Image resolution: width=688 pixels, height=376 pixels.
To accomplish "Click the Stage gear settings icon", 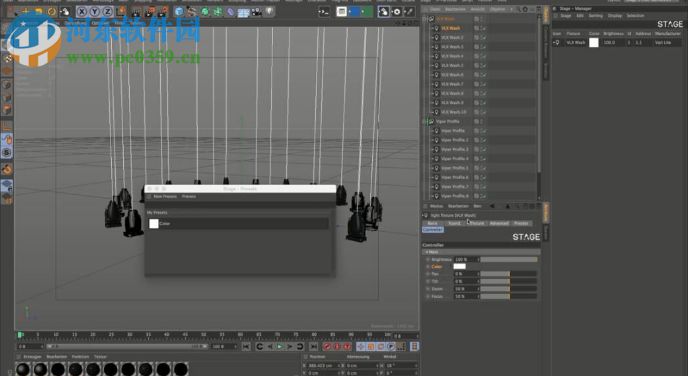I will [x=396, y=12].
